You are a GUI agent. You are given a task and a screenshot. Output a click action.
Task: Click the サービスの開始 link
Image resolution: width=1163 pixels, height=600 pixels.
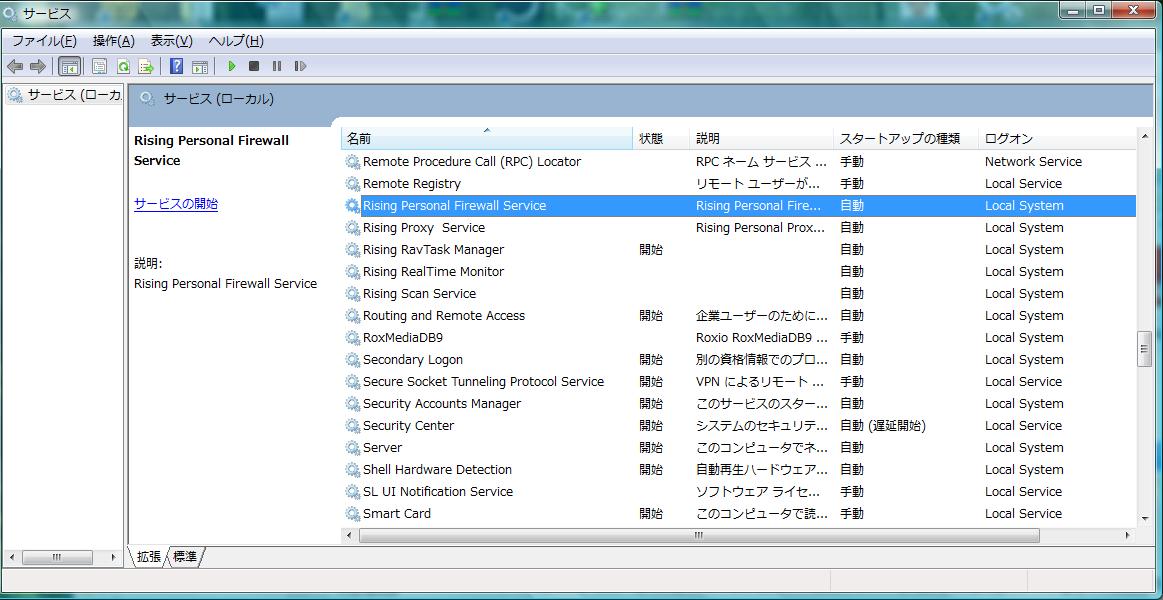(x=176, y=204)
